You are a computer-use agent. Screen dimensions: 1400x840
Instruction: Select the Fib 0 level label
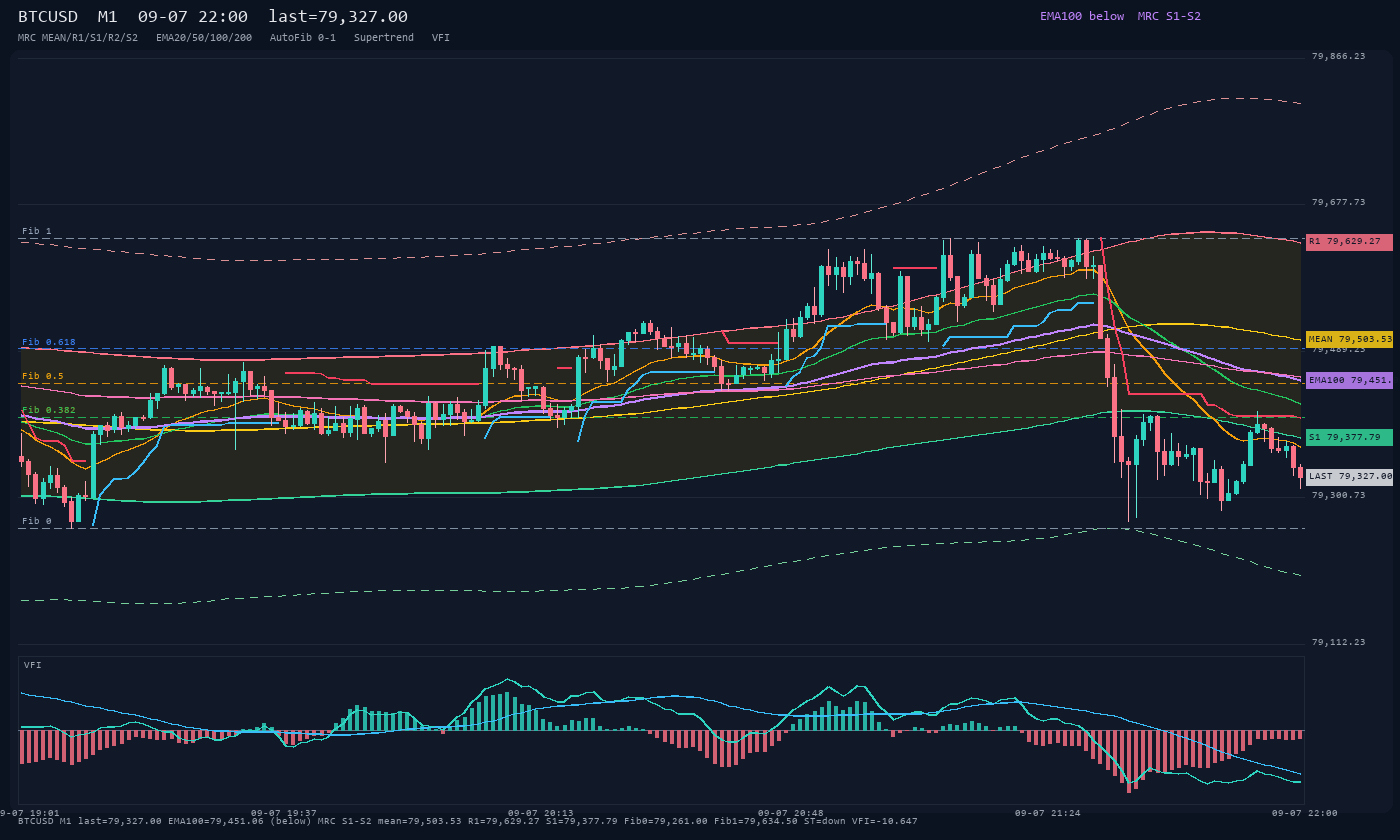coord(37,521)
